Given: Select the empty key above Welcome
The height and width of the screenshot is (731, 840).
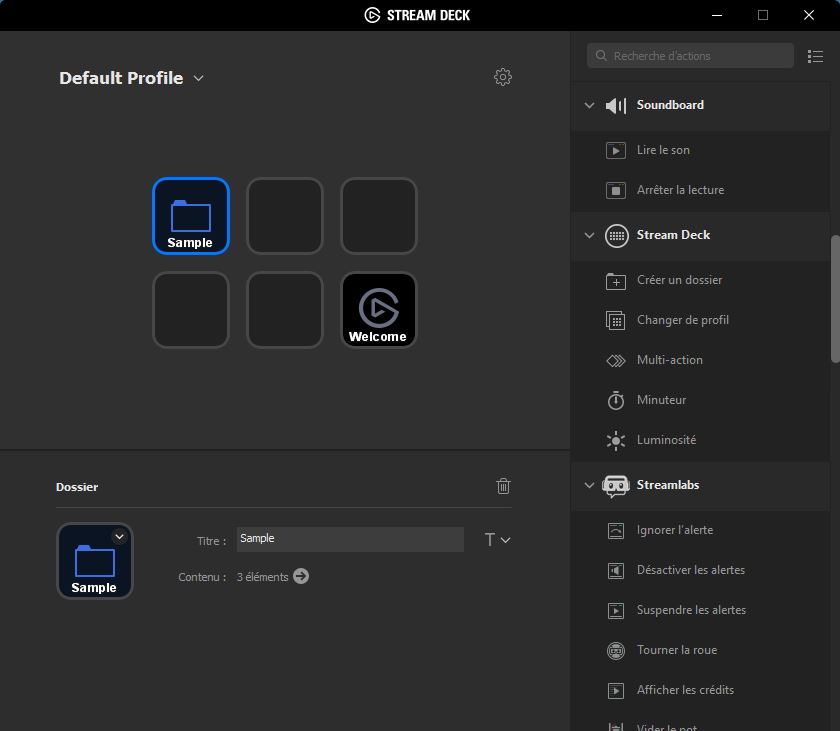Looking at the screenshot, I should pos(379,216).
